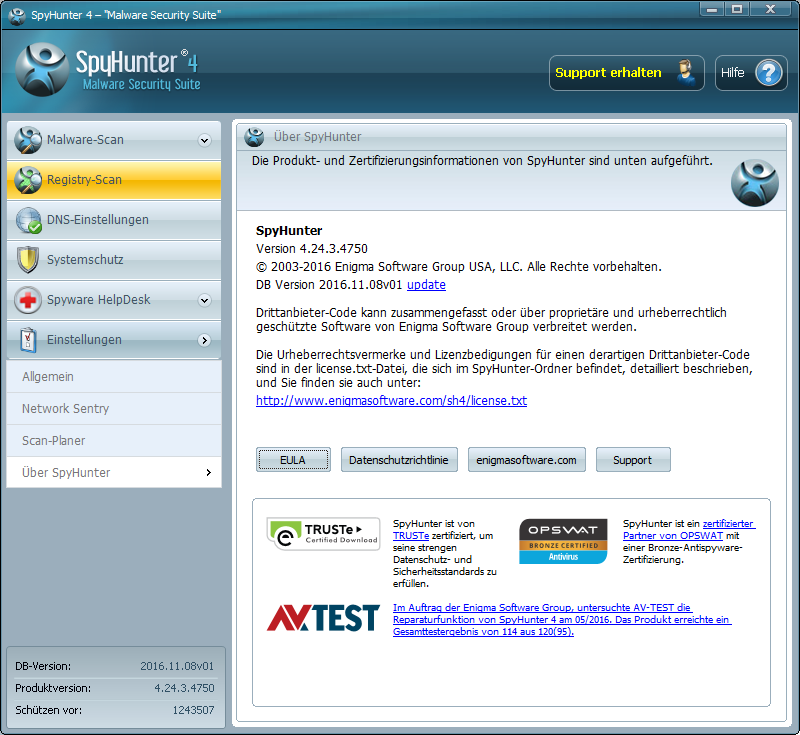Open the AV-TEST test result link
Screen dimensions: 800x735
[562, 619]
